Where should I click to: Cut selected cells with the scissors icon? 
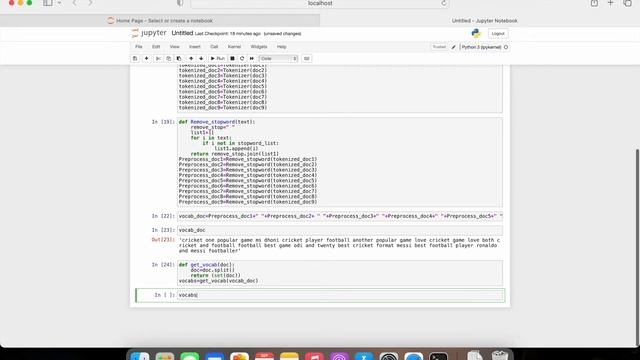158,58
